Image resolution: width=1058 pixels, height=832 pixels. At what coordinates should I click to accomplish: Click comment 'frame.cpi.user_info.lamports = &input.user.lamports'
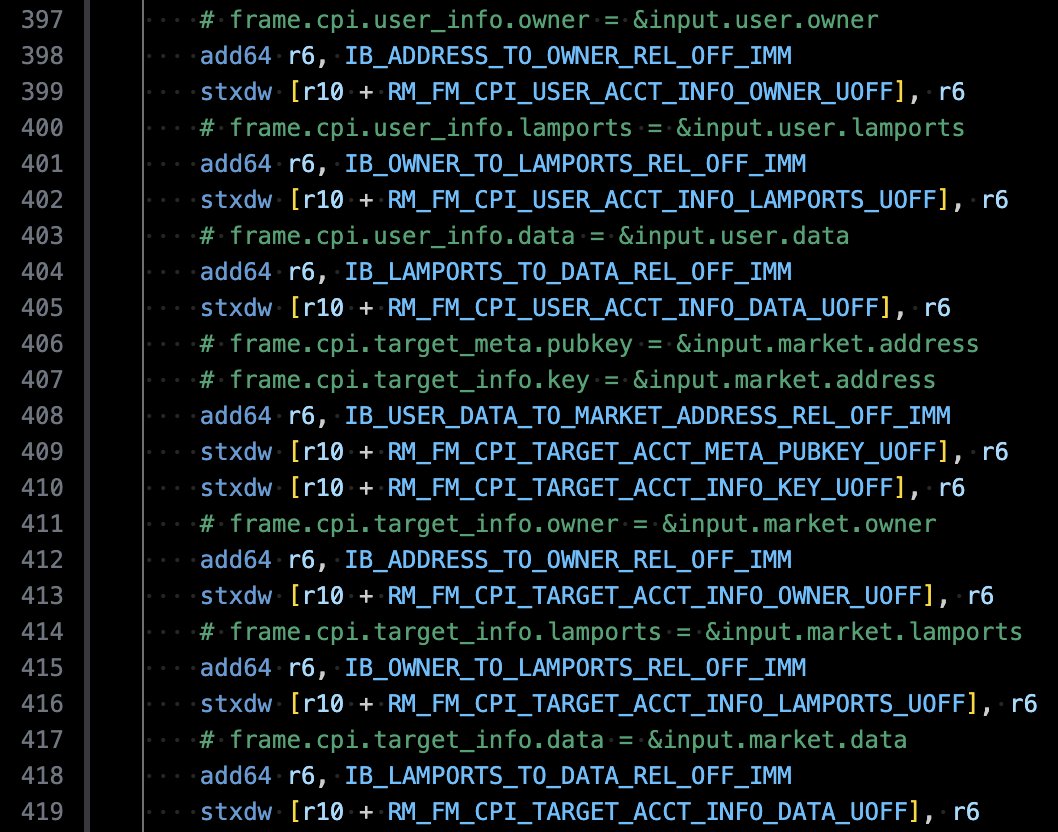click(x=597, y=128)
